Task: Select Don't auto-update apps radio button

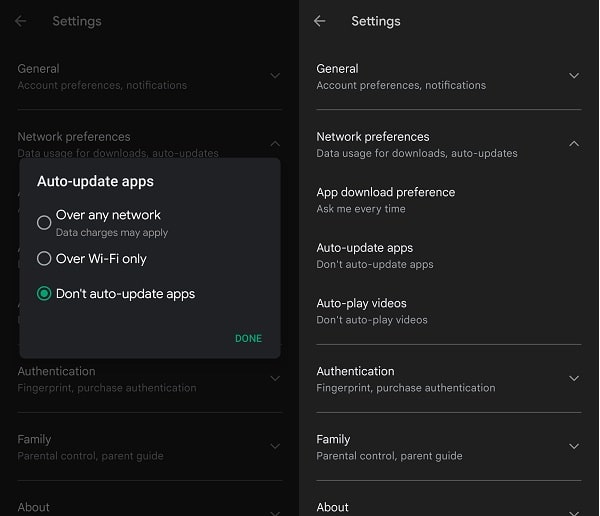Action: [x=44, y=294]
